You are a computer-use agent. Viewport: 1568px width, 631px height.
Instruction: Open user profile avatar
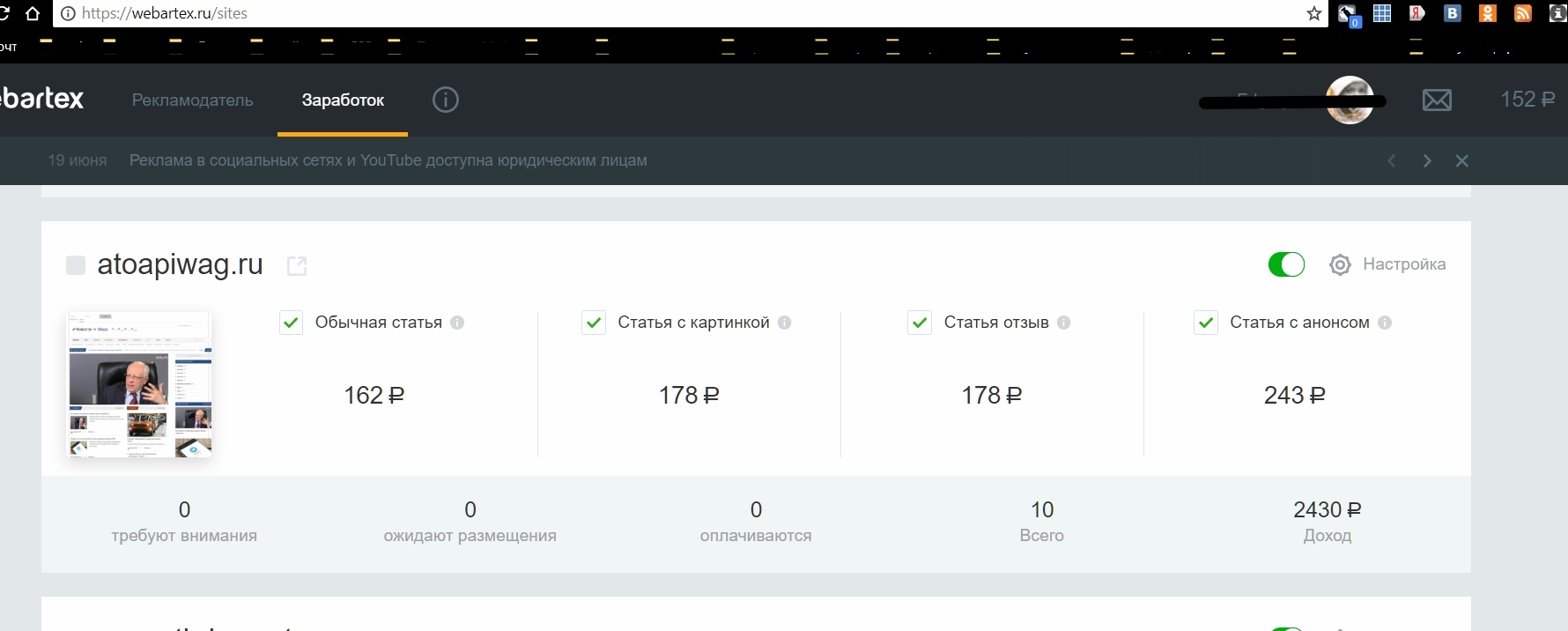[x=1350, y=100]
